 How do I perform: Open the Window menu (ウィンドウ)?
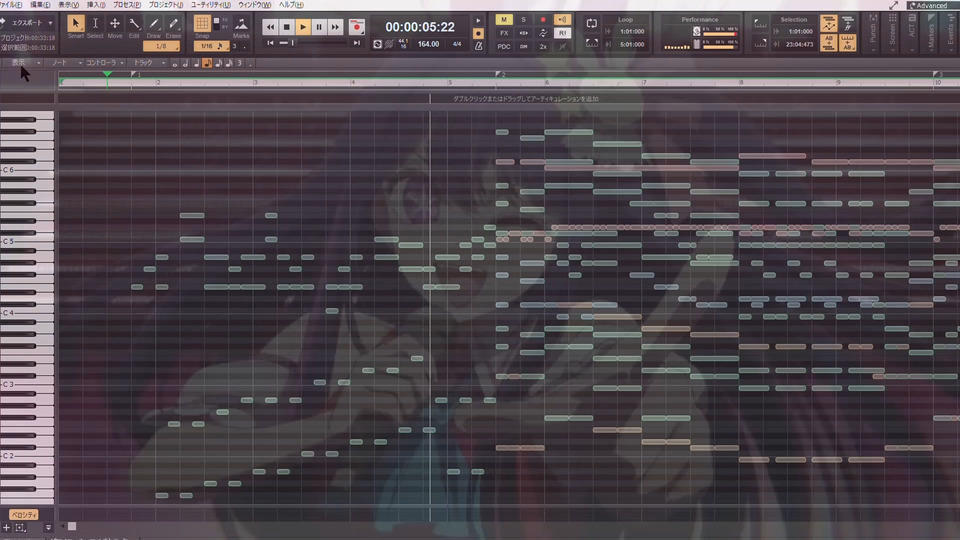(254, 5)
